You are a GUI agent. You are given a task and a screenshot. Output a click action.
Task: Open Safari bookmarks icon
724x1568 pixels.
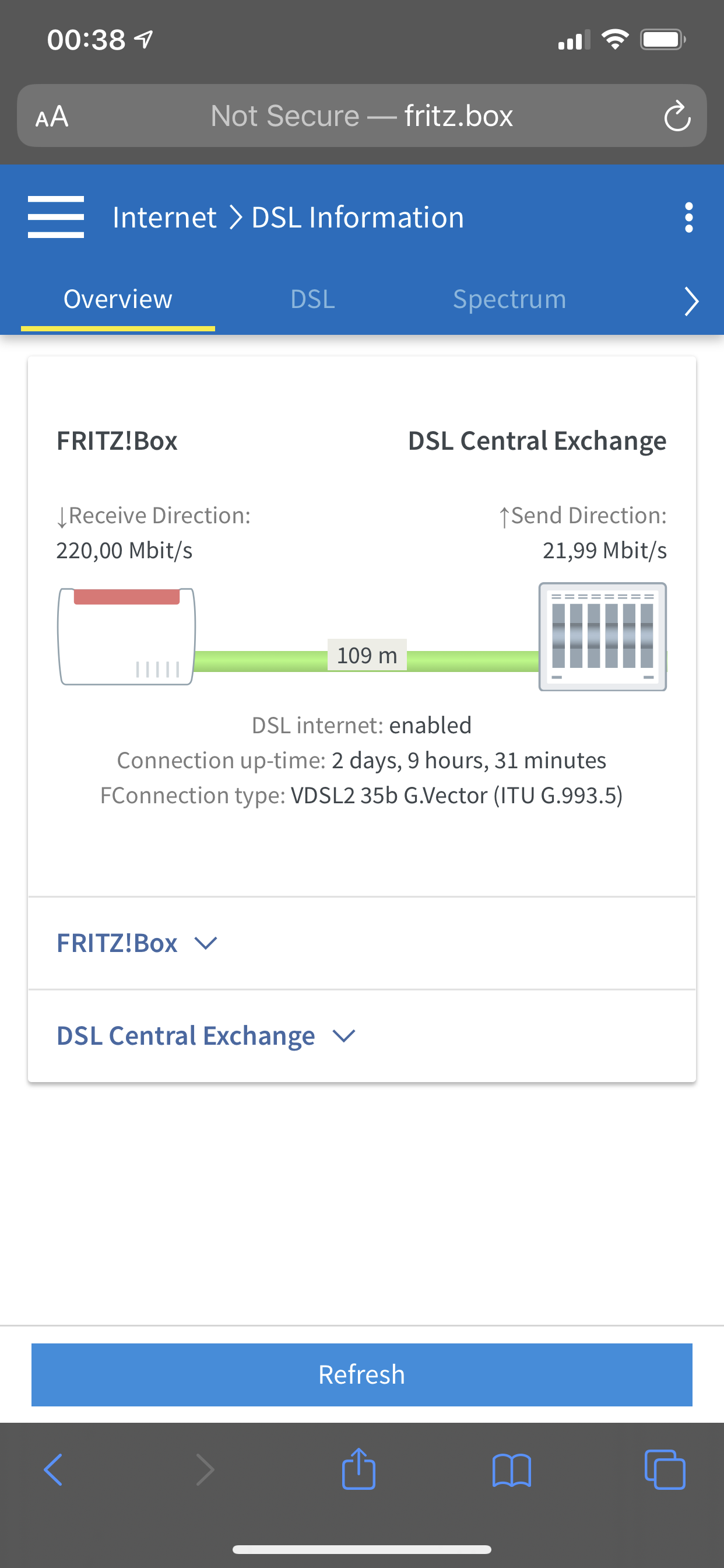pyautogui.click(x=512, y=1471)
